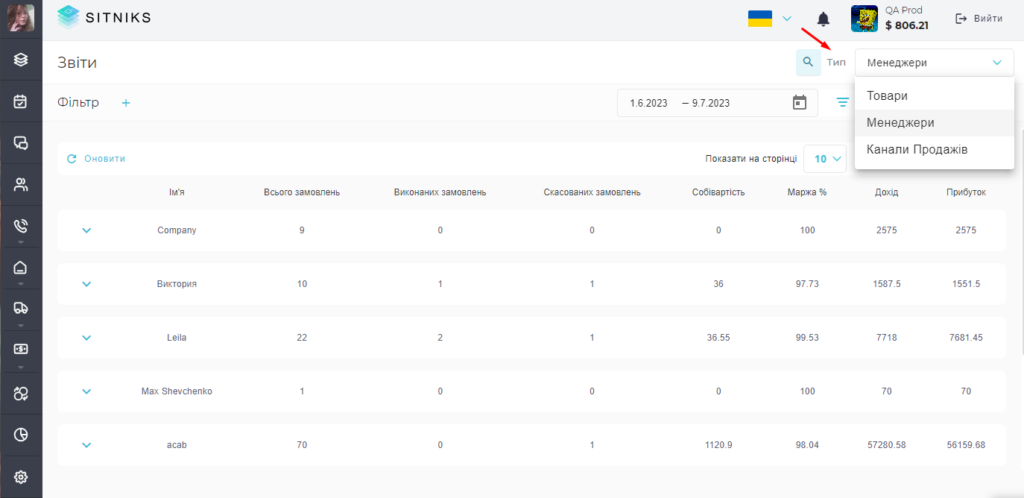Image resolution: width=1024 pixels, height=498 pixels.
Task: Click the Вийти logout button
Action: (979, 18)
